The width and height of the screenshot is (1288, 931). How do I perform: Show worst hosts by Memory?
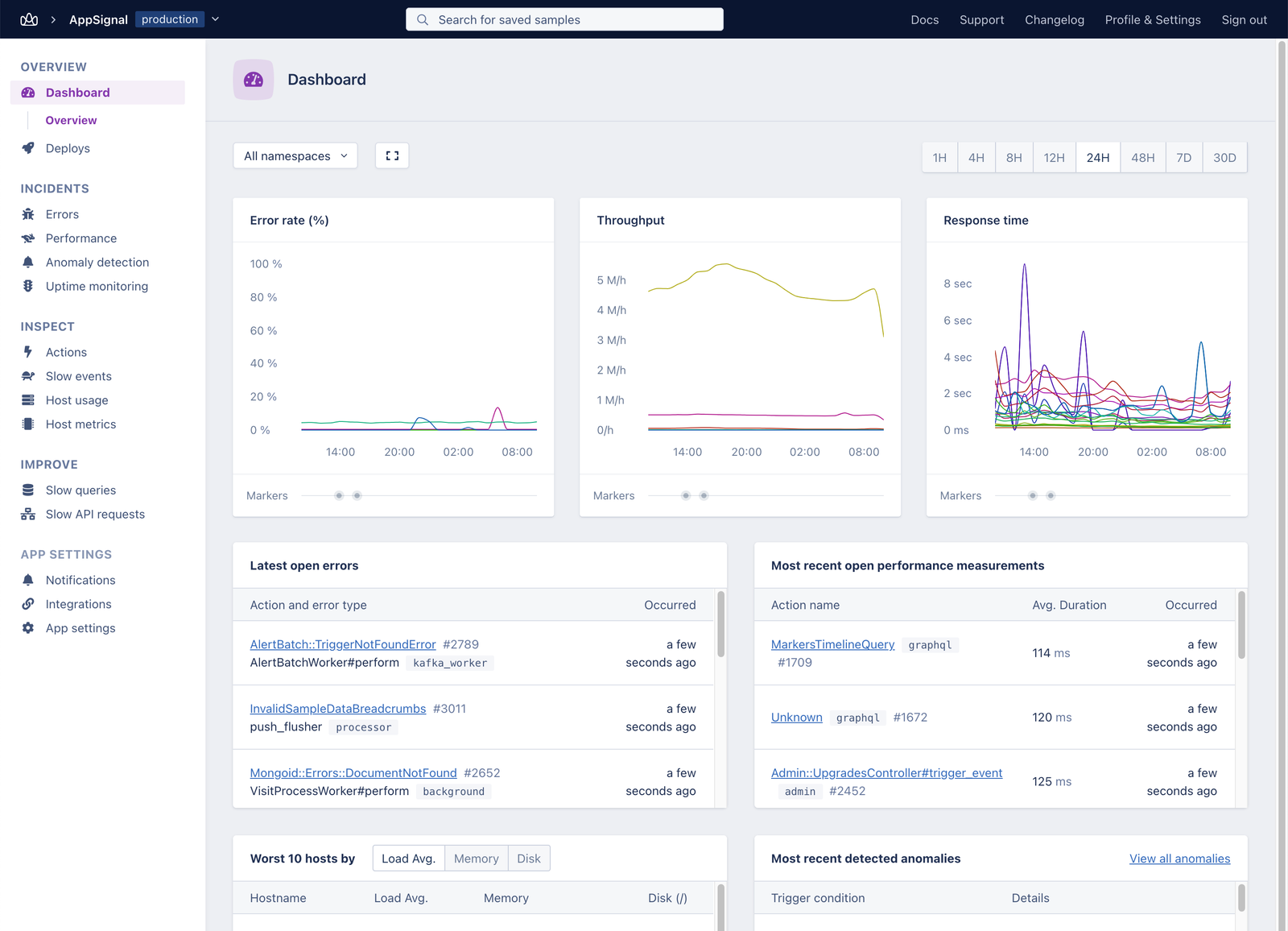[x=476, y=858]
